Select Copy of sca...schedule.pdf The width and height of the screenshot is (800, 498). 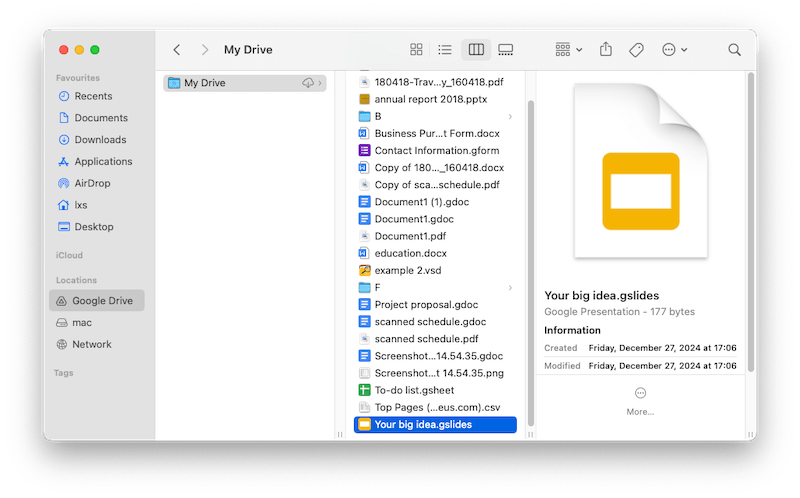coord(435,185)
